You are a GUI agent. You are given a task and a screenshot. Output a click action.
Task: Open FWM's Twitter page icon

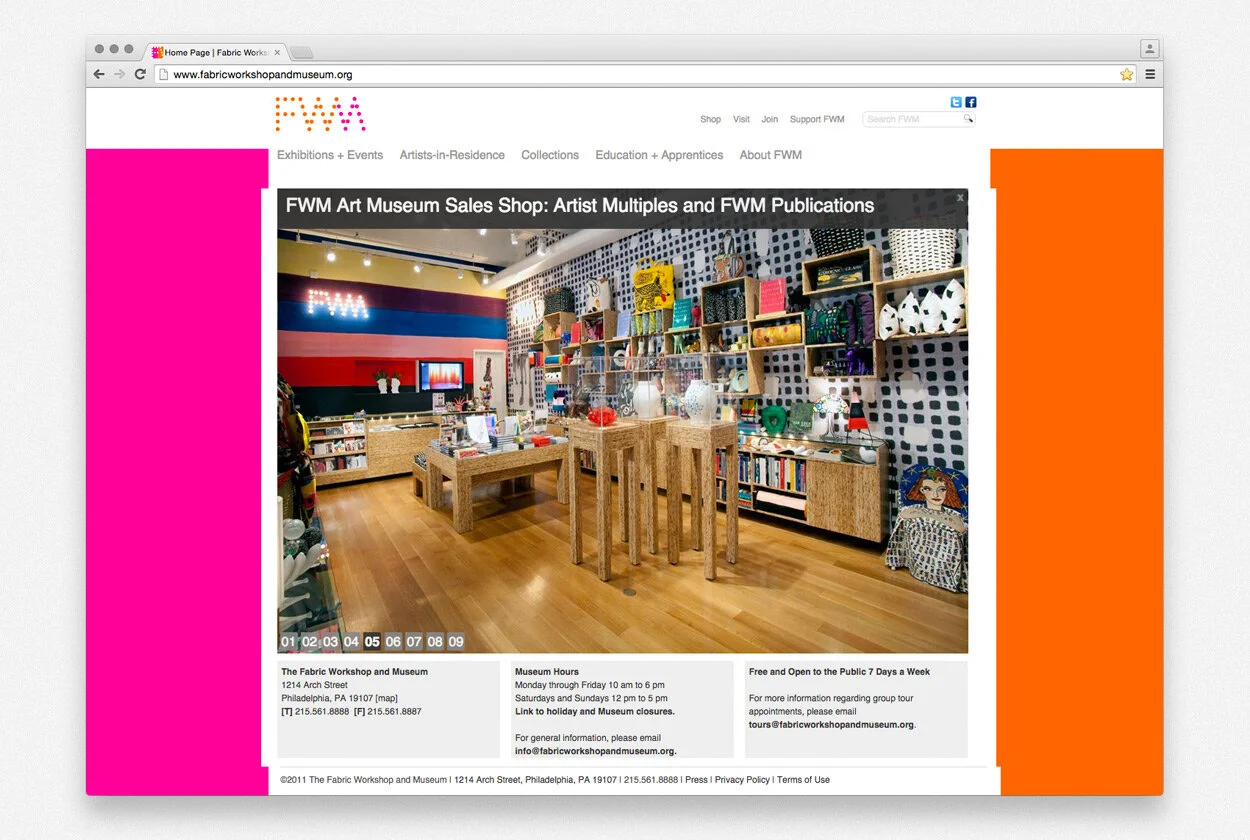coord(956,102)
